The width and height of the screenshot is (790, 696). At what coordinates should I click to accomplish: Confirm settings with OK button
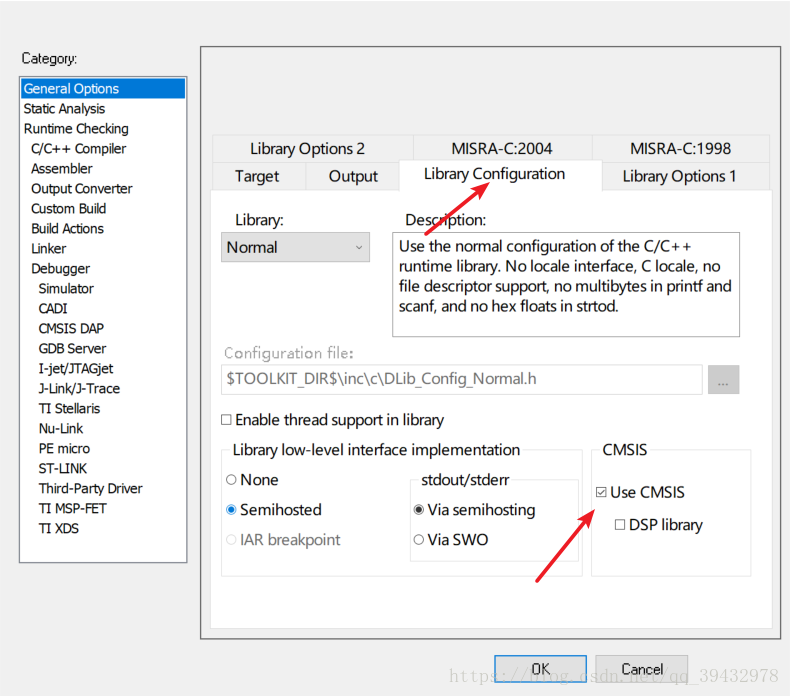click(x=540, y=669)
